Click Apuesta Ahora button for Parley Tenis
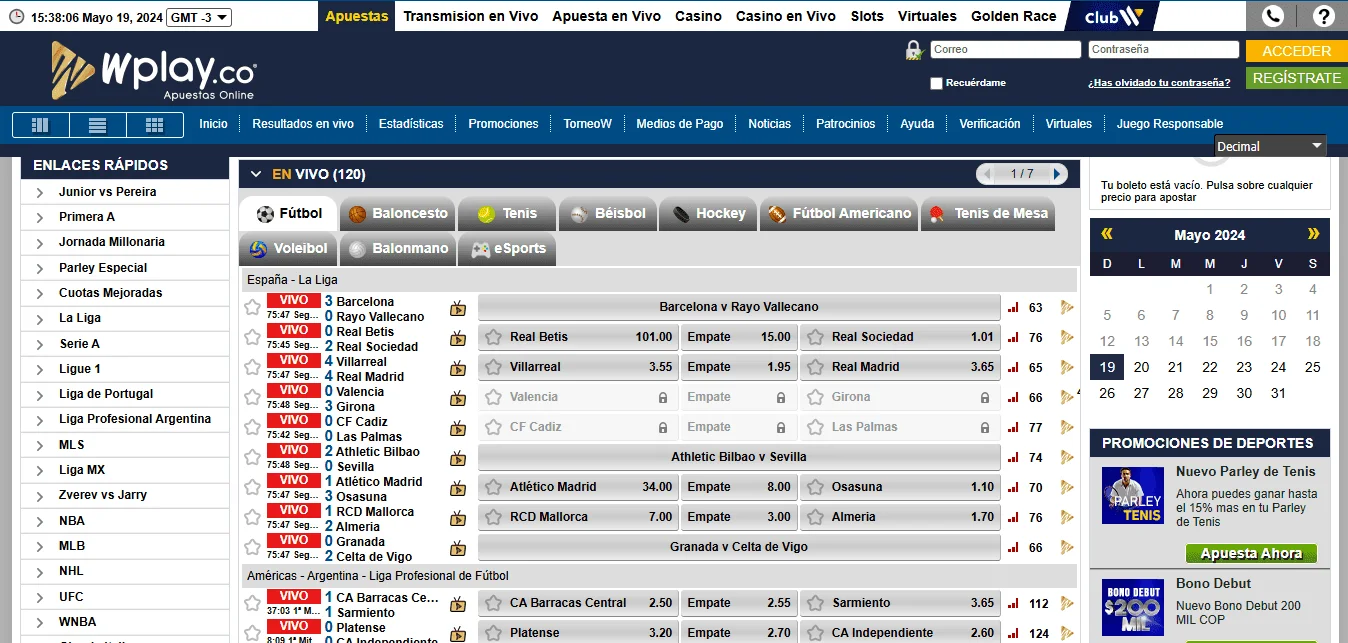The height and width of the screenshot is (643, 1348). pyautogui.click(x=1251, y=553)
